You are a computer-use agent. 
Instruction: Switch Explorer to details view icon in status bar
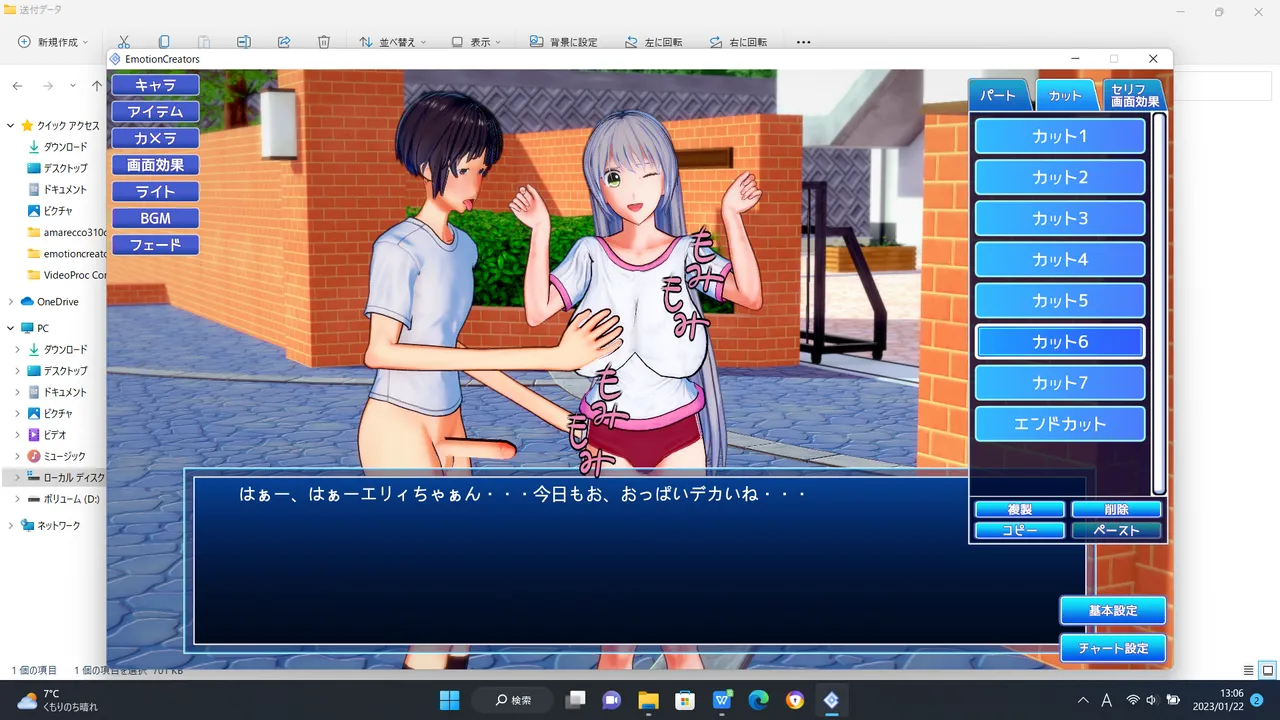[x=1248, y=670]
